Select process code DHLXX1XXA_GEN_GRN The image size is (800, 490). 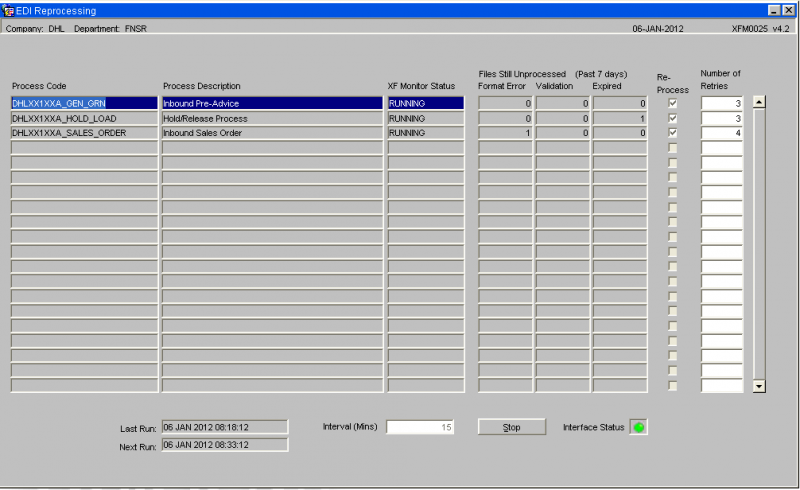(x=85, y=103)
